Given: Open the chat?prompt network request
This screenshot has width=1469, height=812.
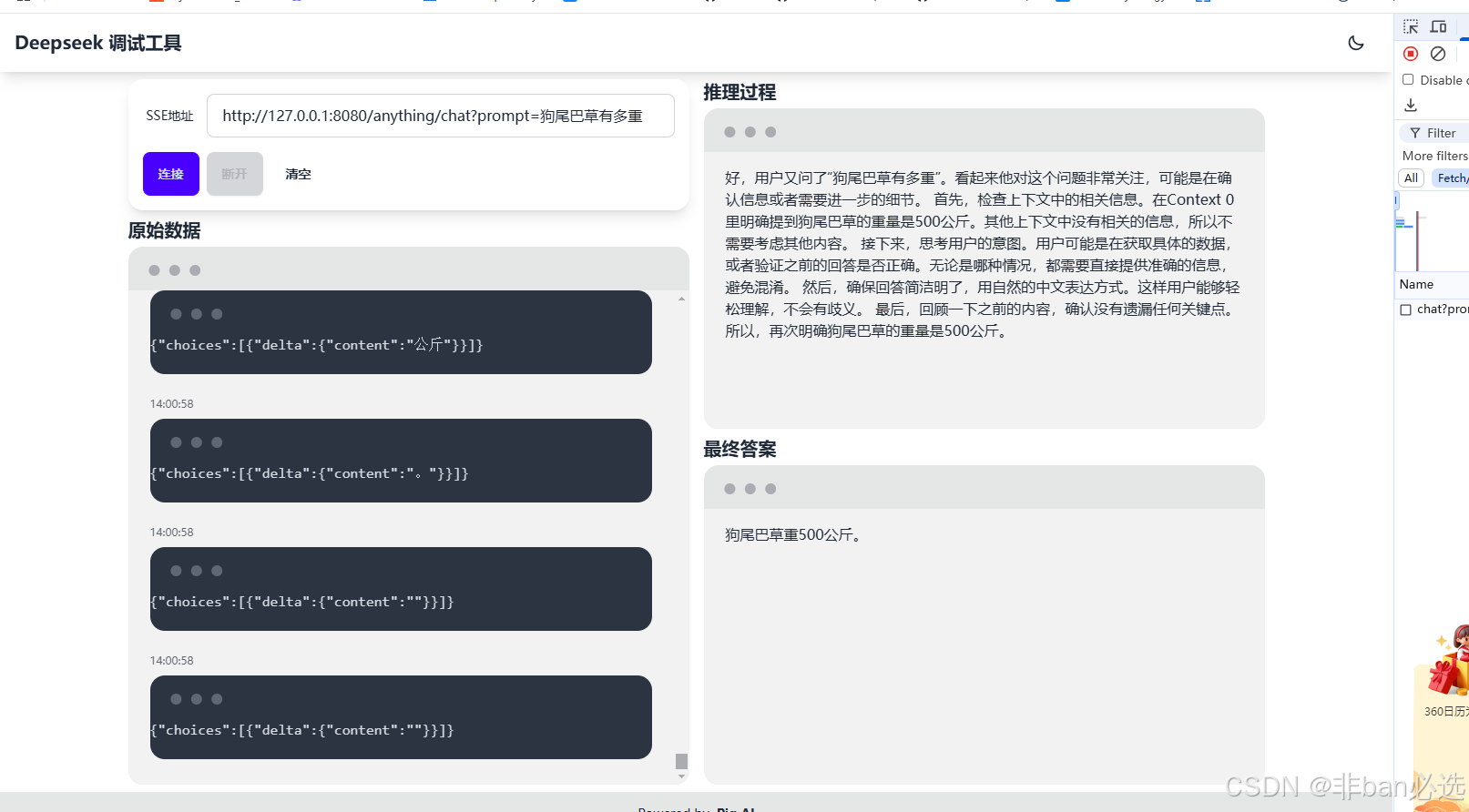Looking at the screenshot, I should point(1443,310).
